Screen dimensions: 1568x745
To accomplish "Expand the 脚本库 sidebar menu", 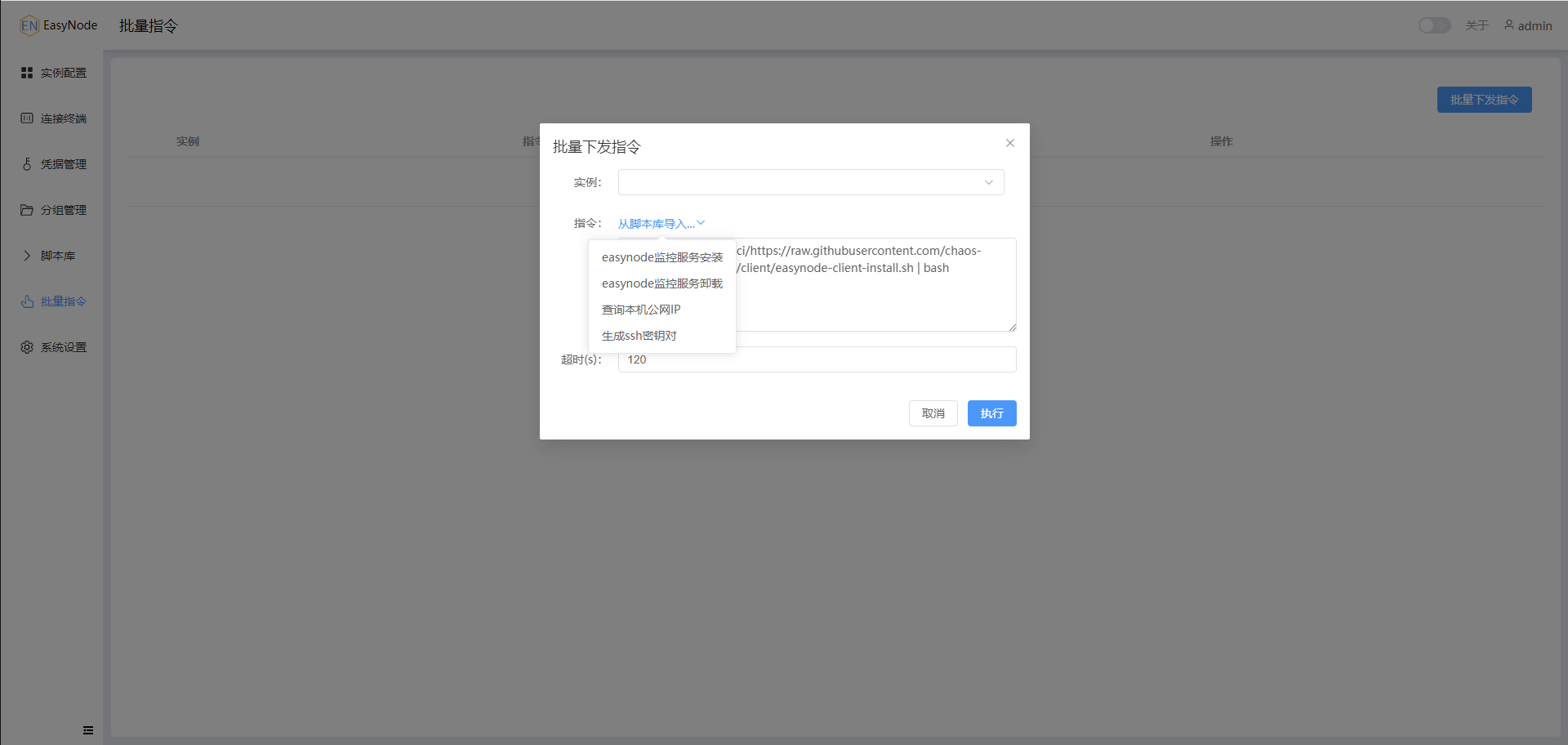I will [51, 256].
